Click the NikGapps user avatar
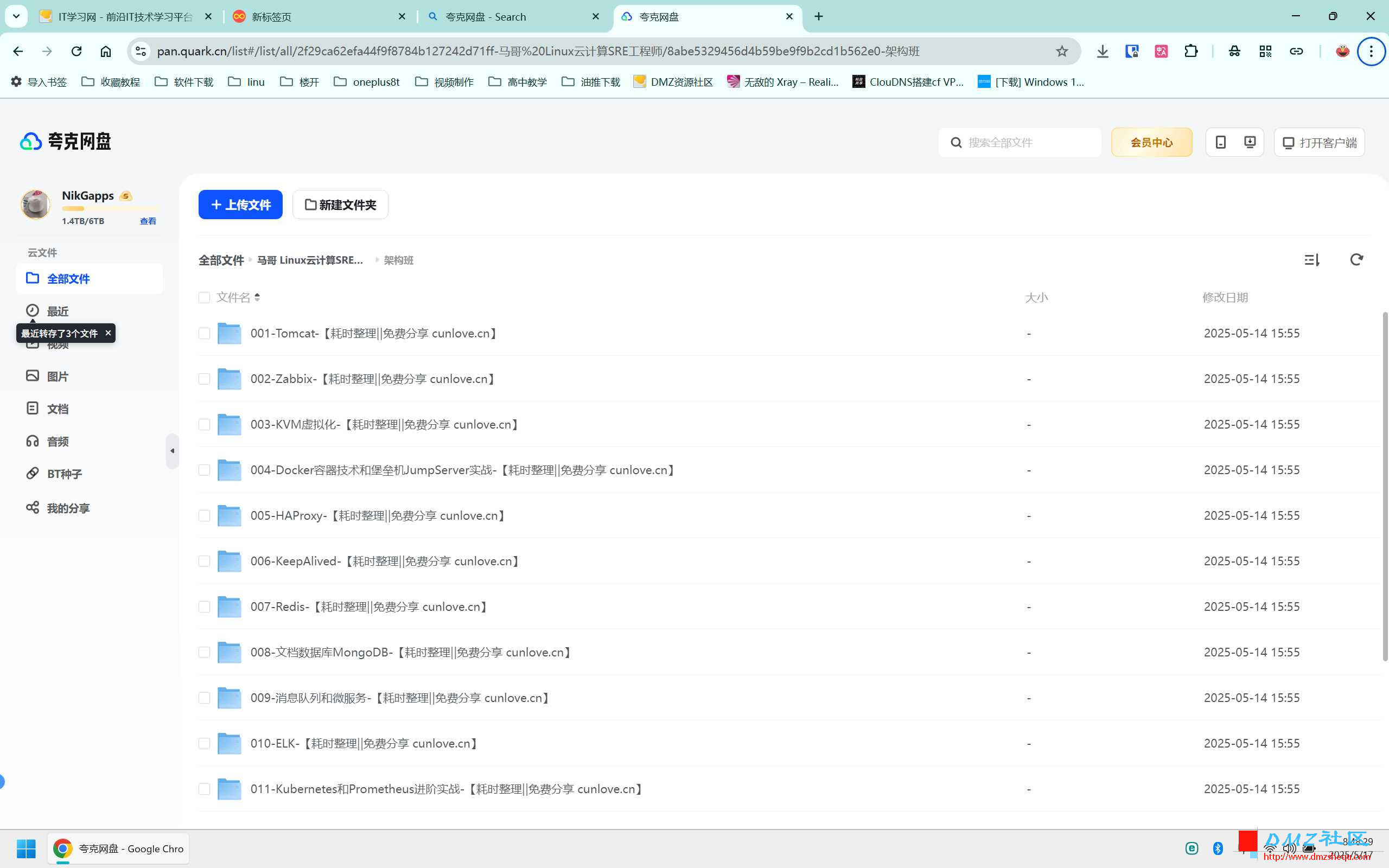The width and height of the screenshot is (1389, 868). [36, 205]
